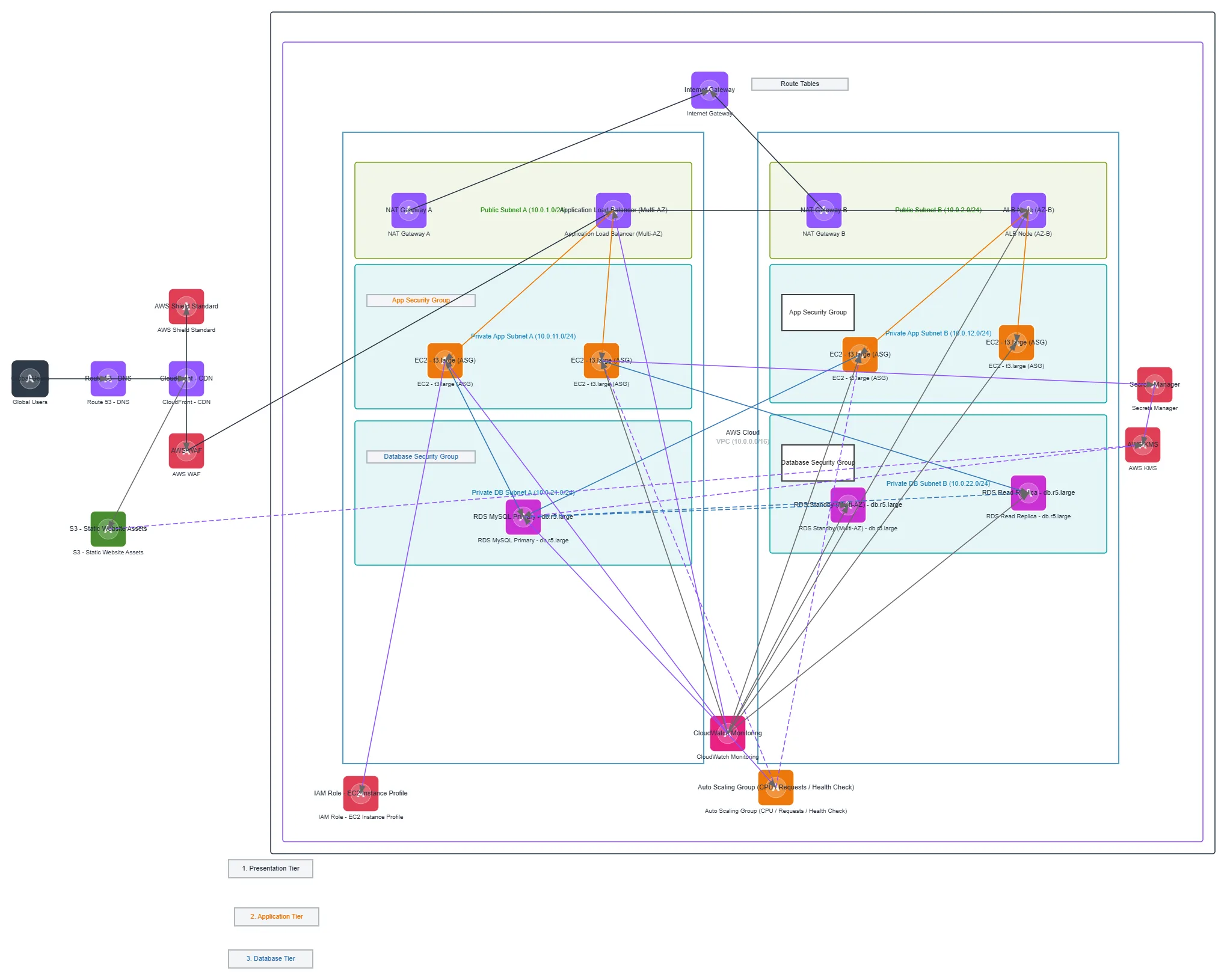The image size is (1227, 980).
Task: Click the RDS MySQL Primary icon
Action: tap(523, 517)
